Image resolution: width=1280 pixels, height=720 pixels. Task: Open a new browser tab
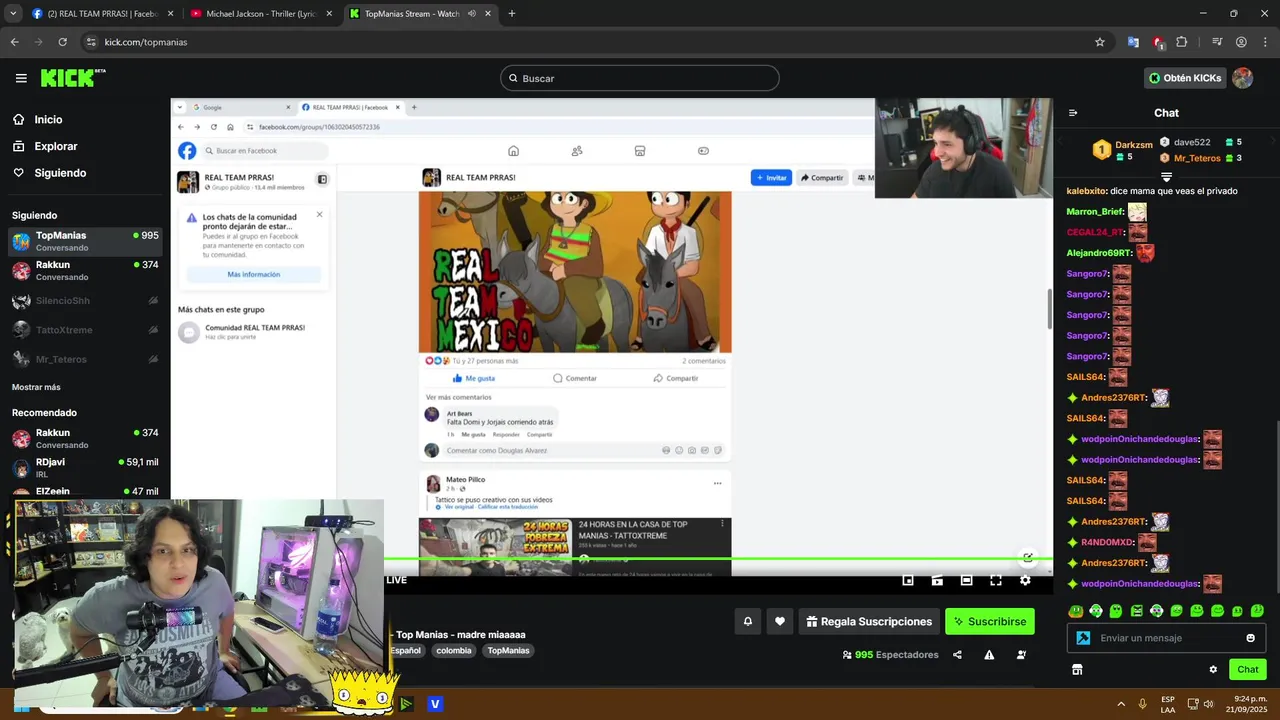point(512,14)
